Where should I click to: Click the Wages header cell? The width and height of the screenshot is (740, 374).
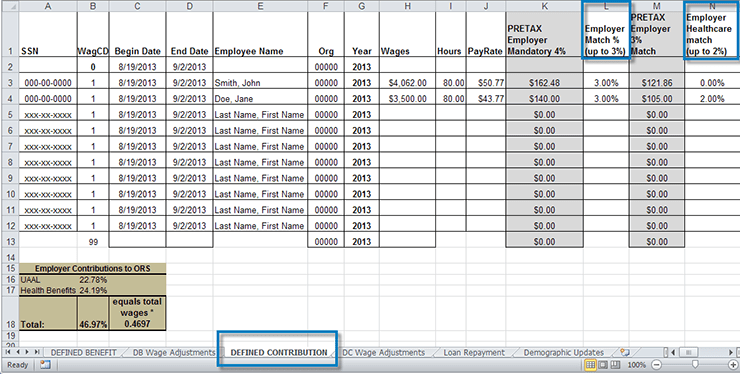pos(407,34)
